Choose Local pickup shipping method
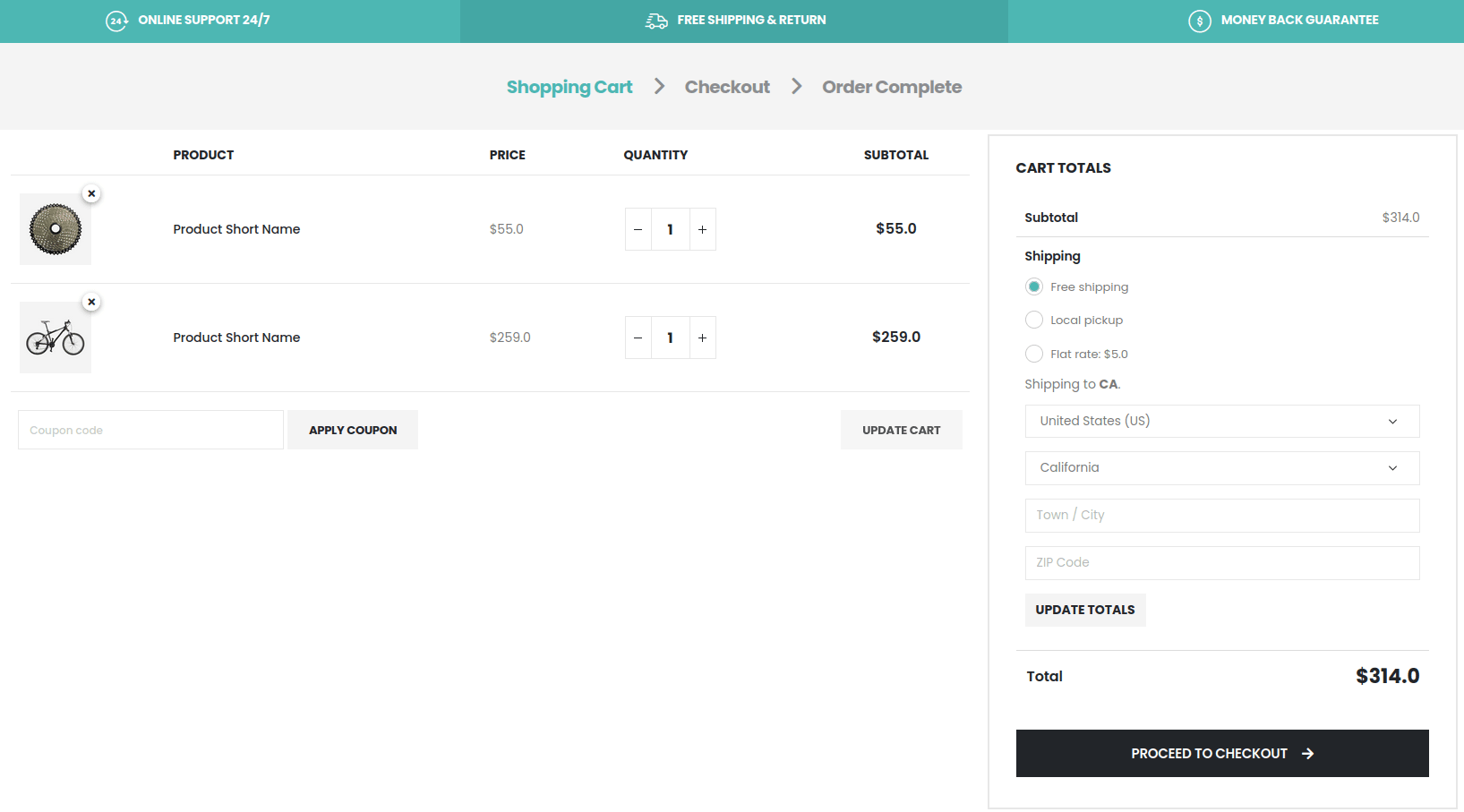The width and height of the screenshot is (1464, 812). pyautogui.click(x=1034, y=320)
